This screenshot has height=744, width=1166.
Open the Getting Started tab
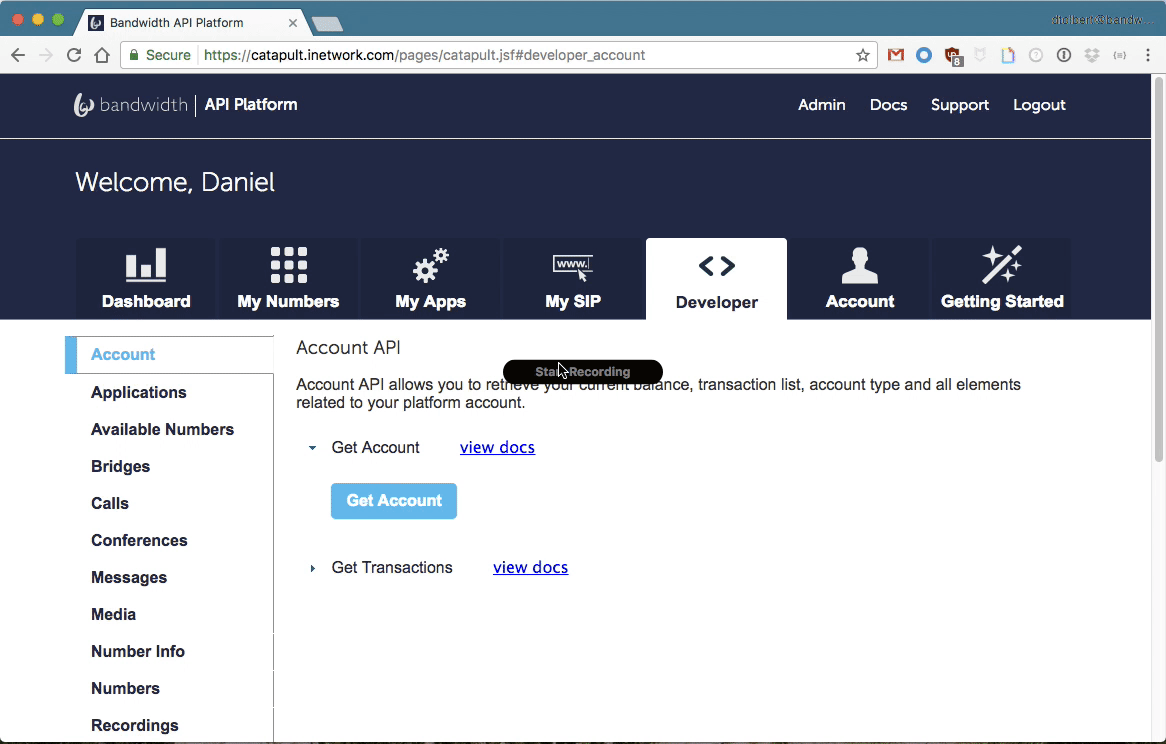1002,279
